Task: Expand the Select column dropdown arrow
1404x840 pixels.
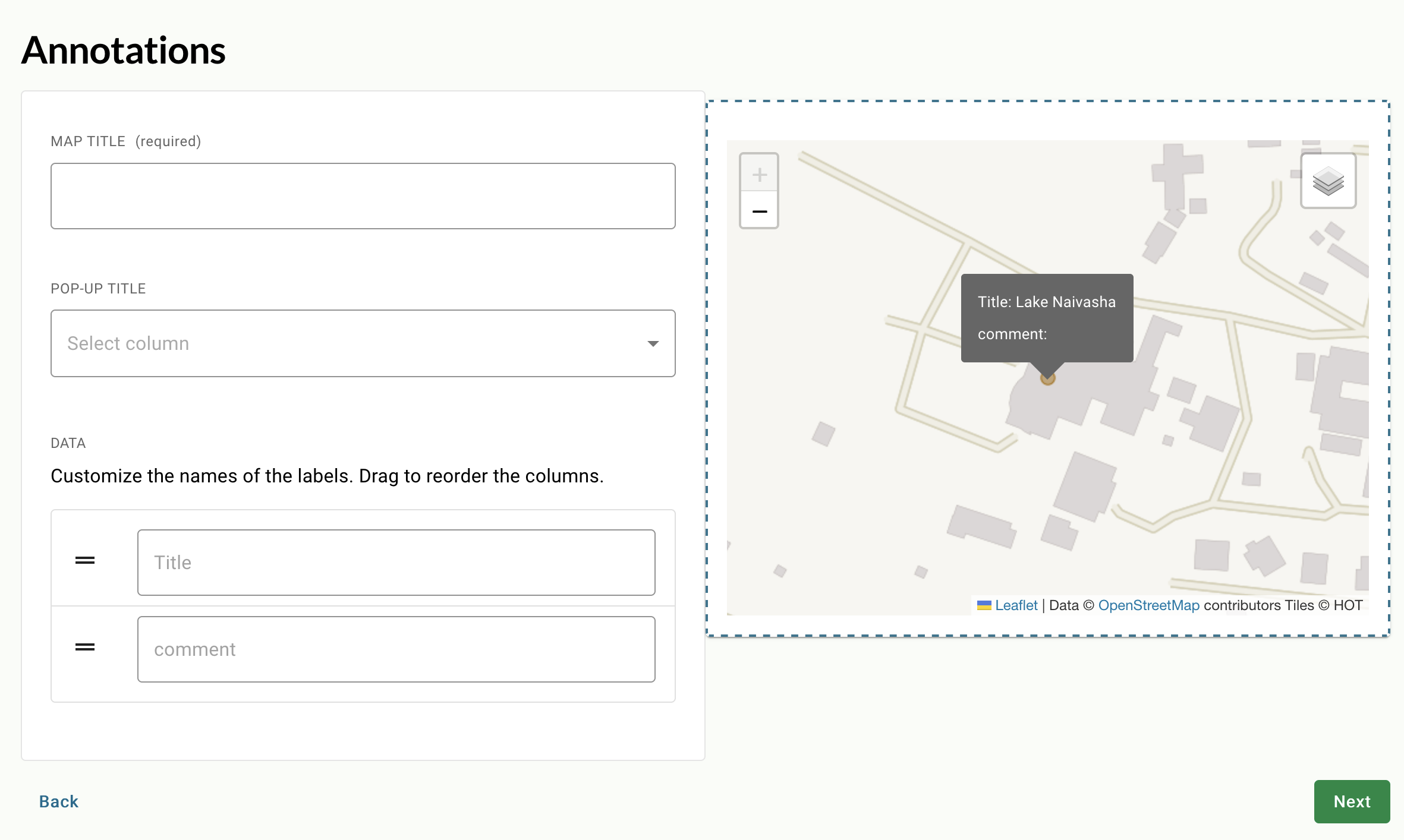Action: [x=653, y=343]
